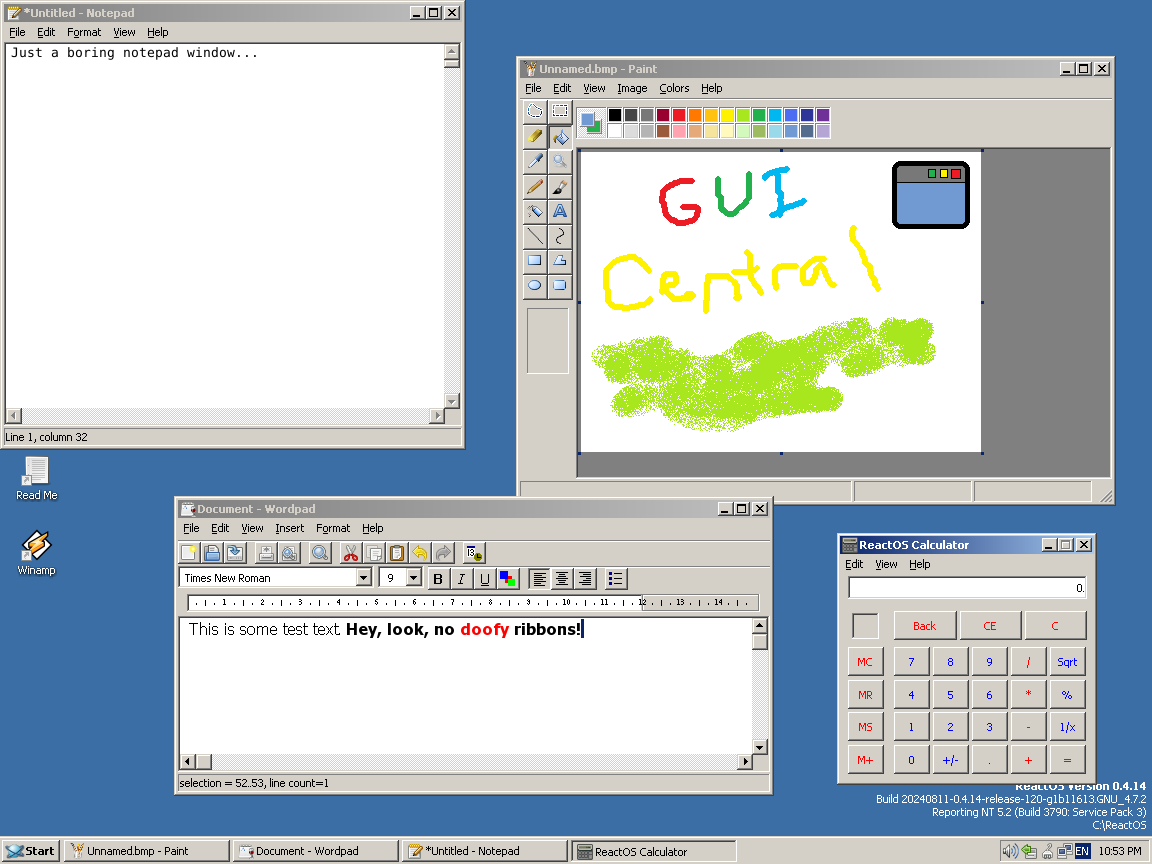Image resolution: width=1152 pixels, height=864 pixels.
Task: Click the equals button in Calculator
Action: pyautogui.click(x=1067, y=760)
